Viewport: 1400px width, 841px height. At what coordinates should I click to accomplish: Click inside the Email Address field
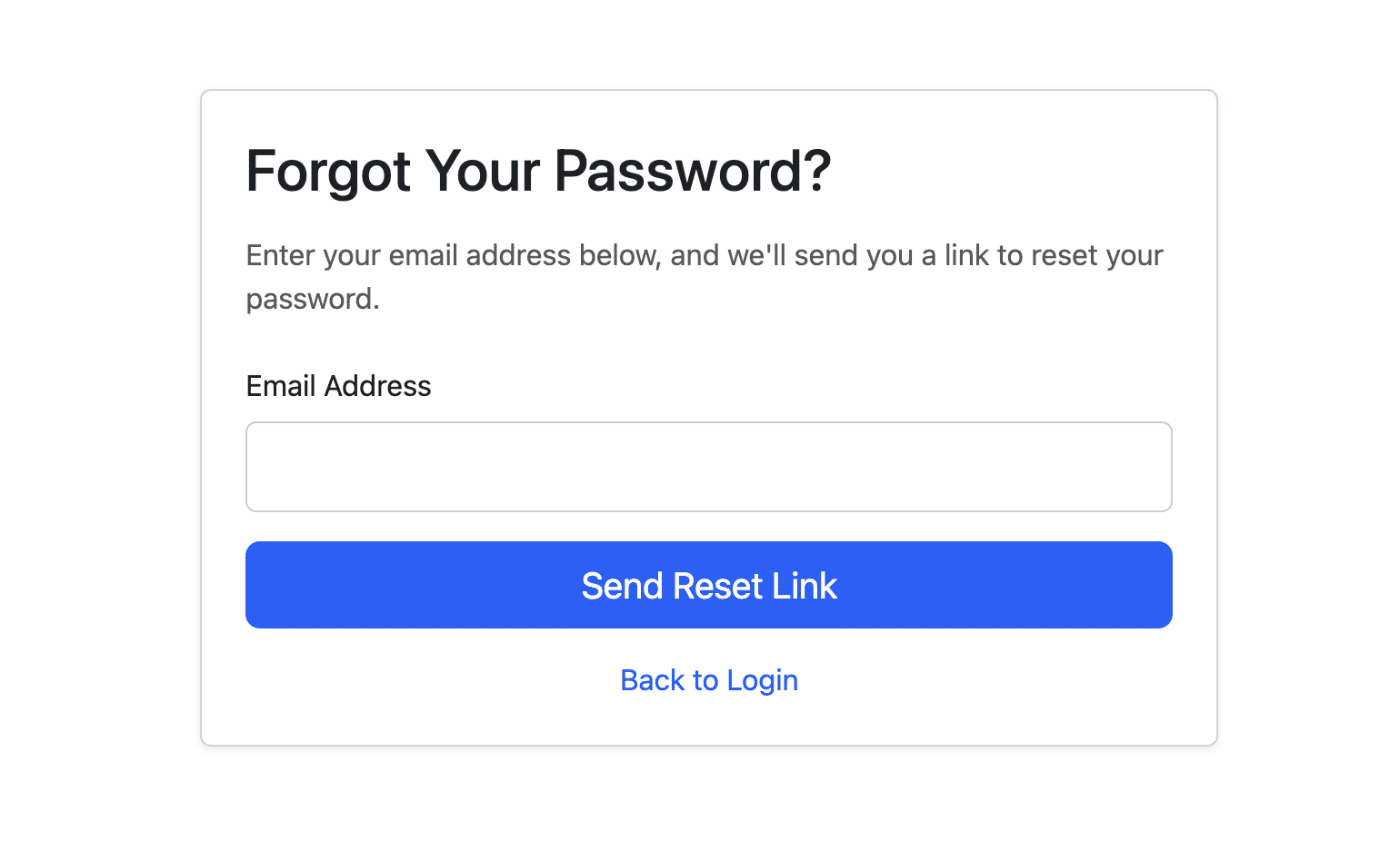708,466
